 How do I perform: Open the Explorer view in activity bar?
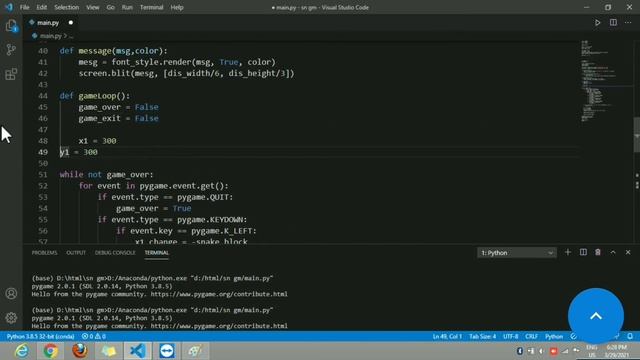(11, 26)
